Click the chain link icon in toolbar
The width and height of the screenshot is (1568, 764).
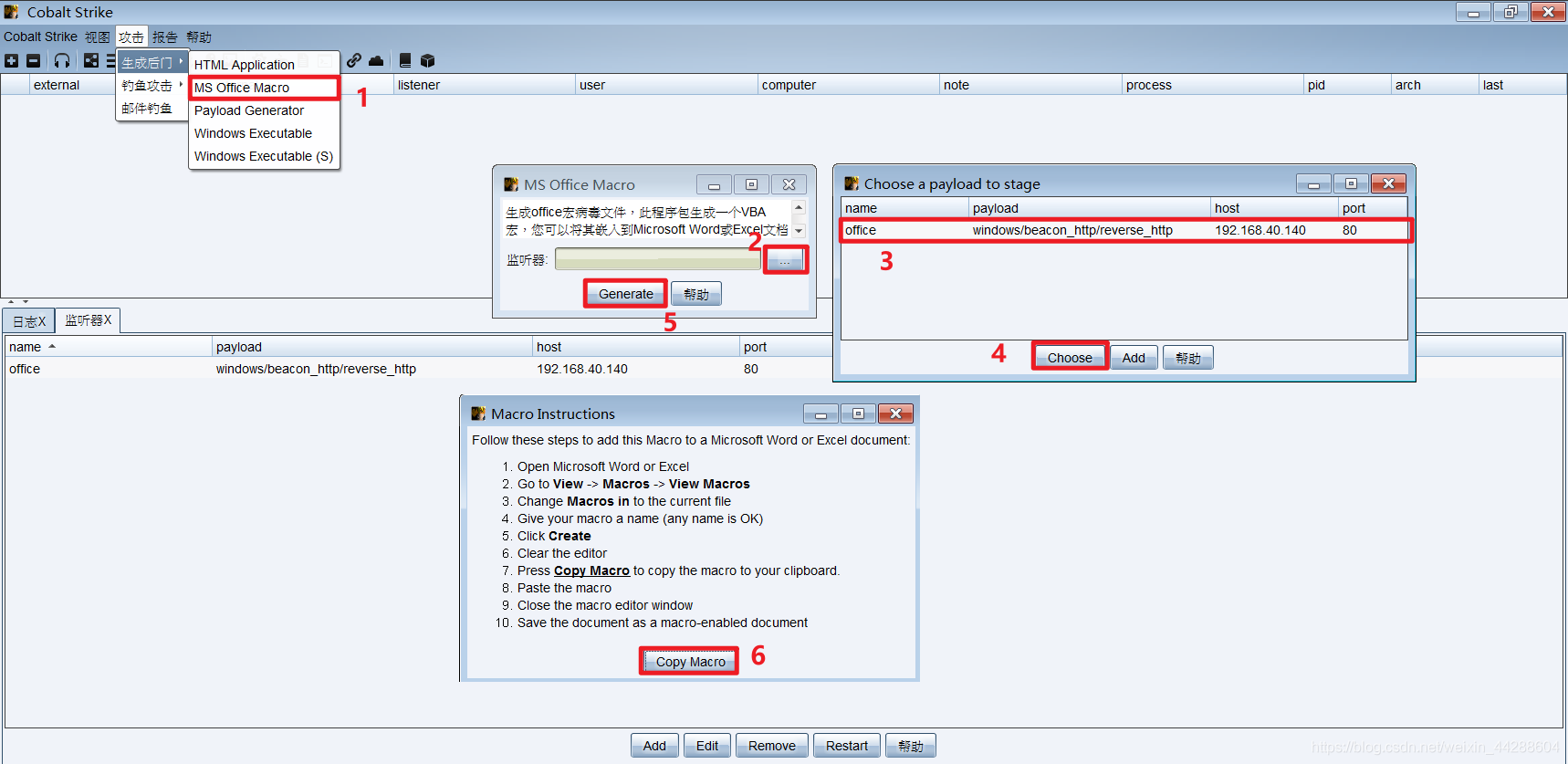(354, 61)
